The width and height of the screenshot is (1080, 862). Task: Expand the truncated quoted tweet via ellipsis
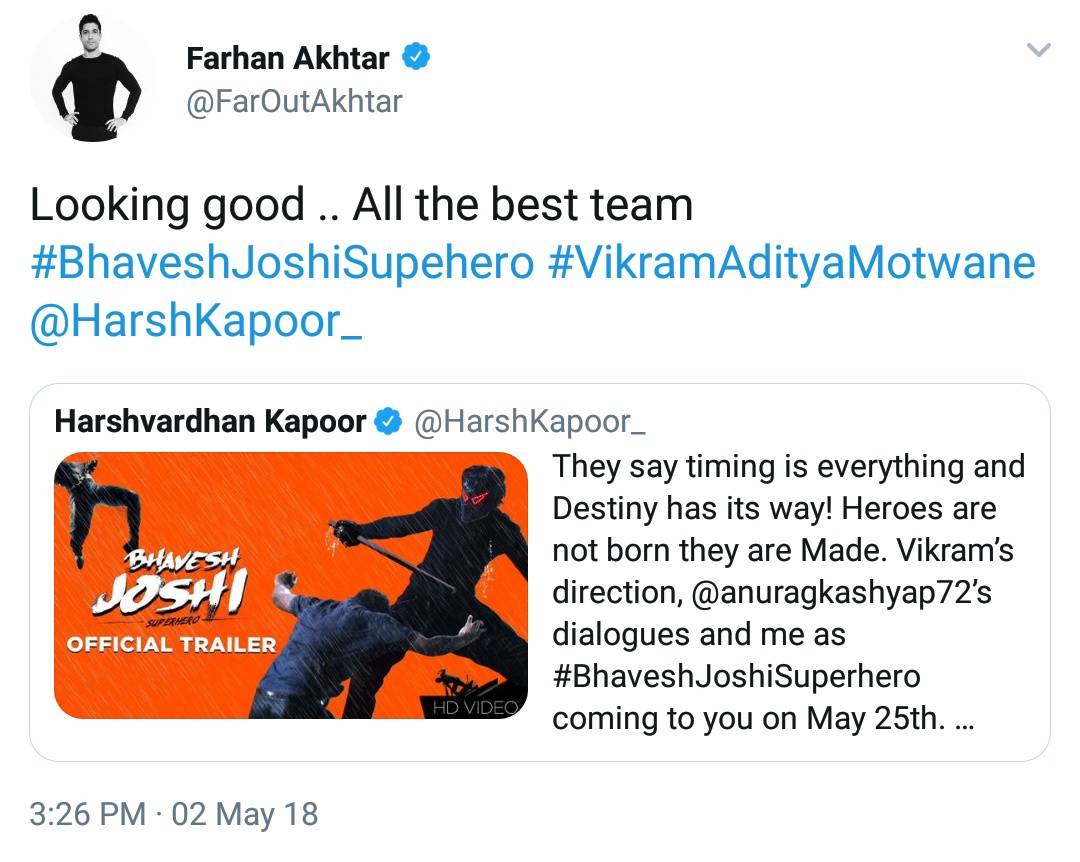coord(964,720)
